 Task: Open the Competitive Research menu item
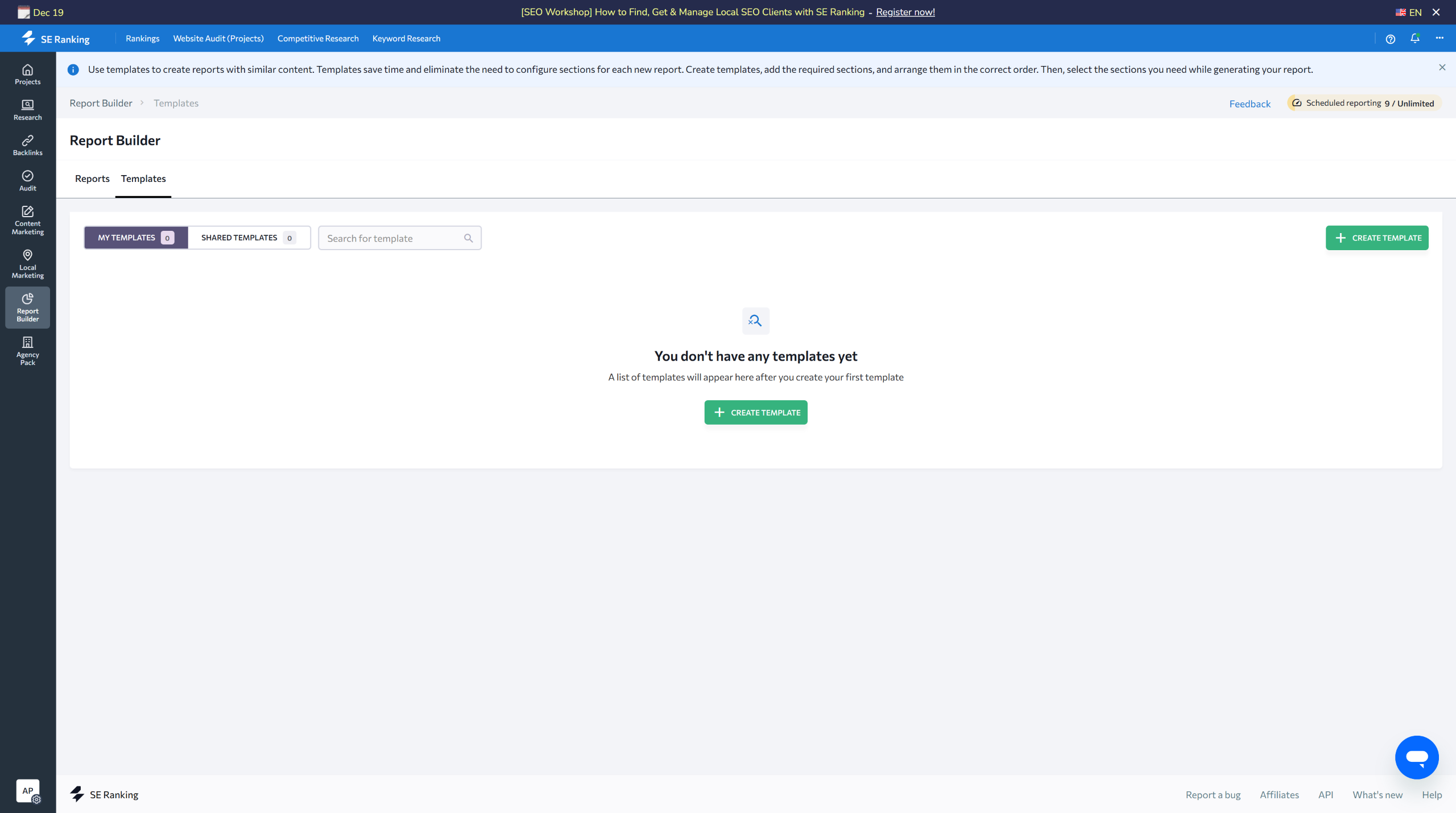318,39
